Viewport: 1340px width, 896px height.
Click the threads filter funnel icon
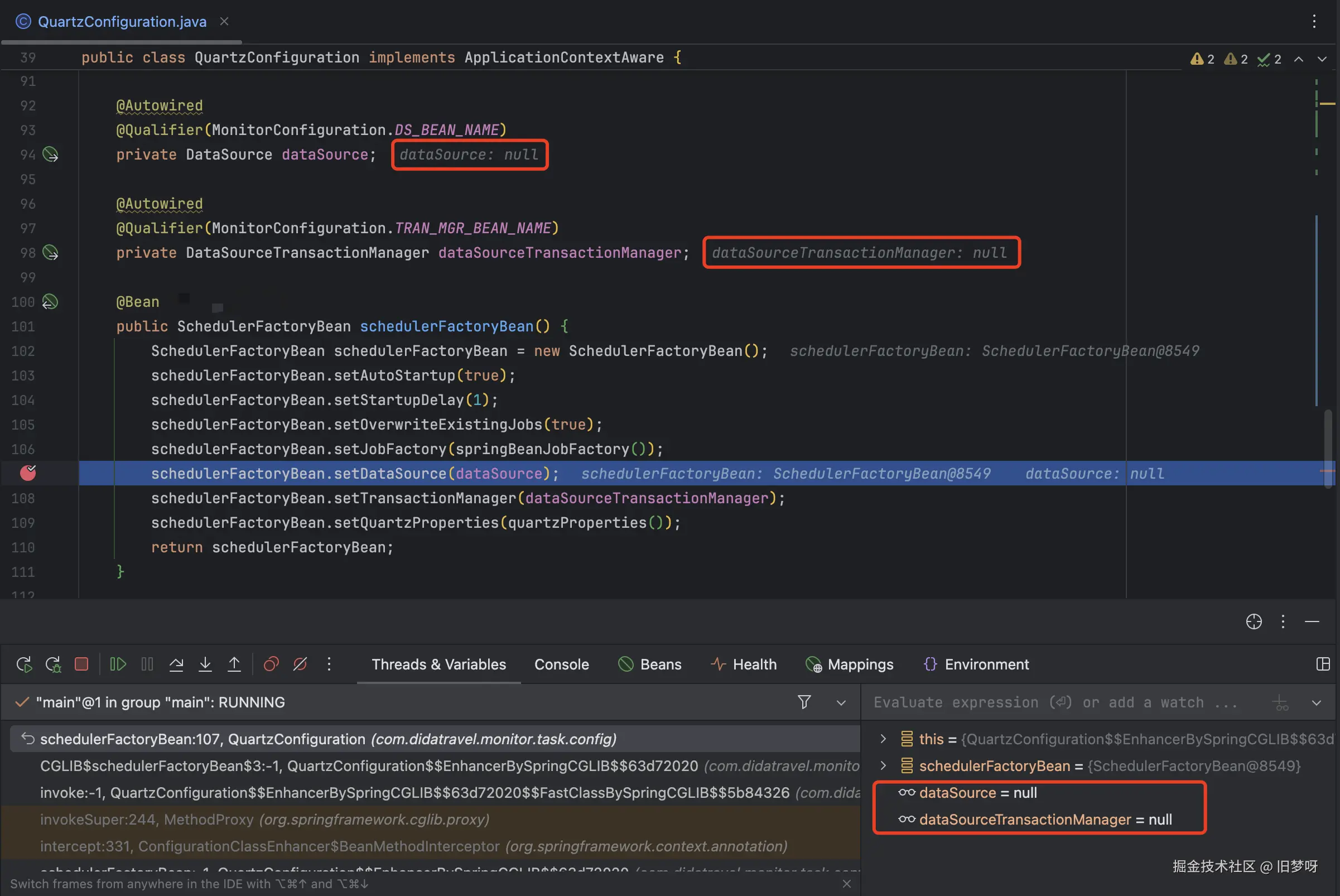tap(804, 702)
